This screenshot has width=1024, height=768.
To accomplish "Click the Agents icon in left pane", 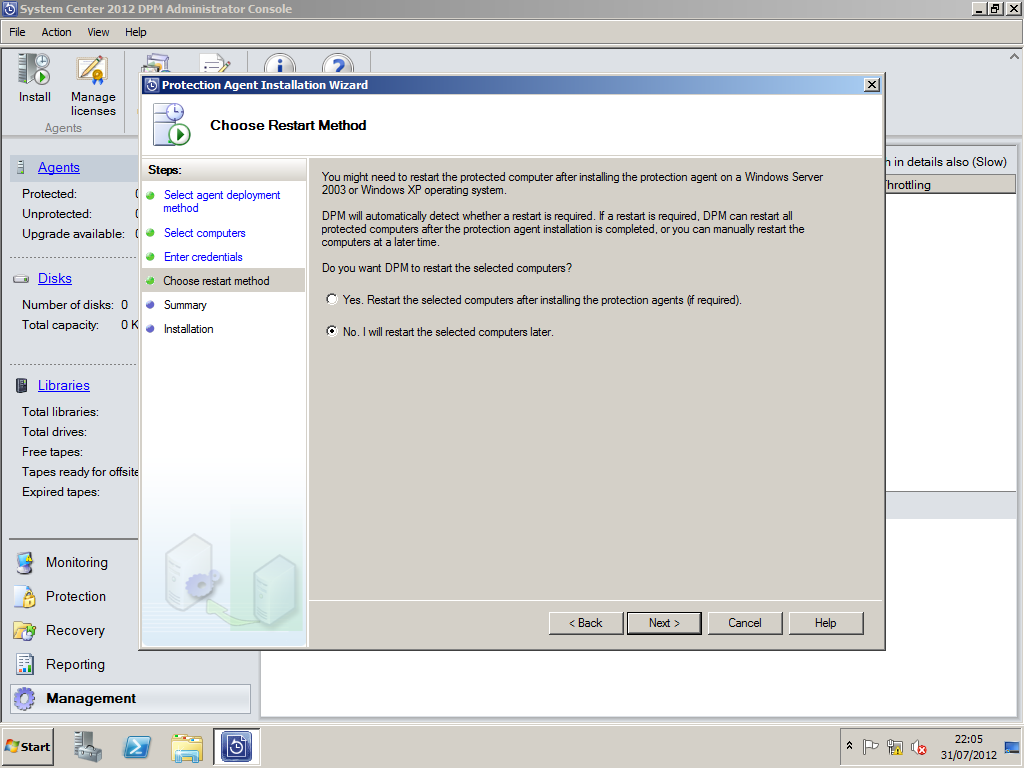I will tap(22, 167).
